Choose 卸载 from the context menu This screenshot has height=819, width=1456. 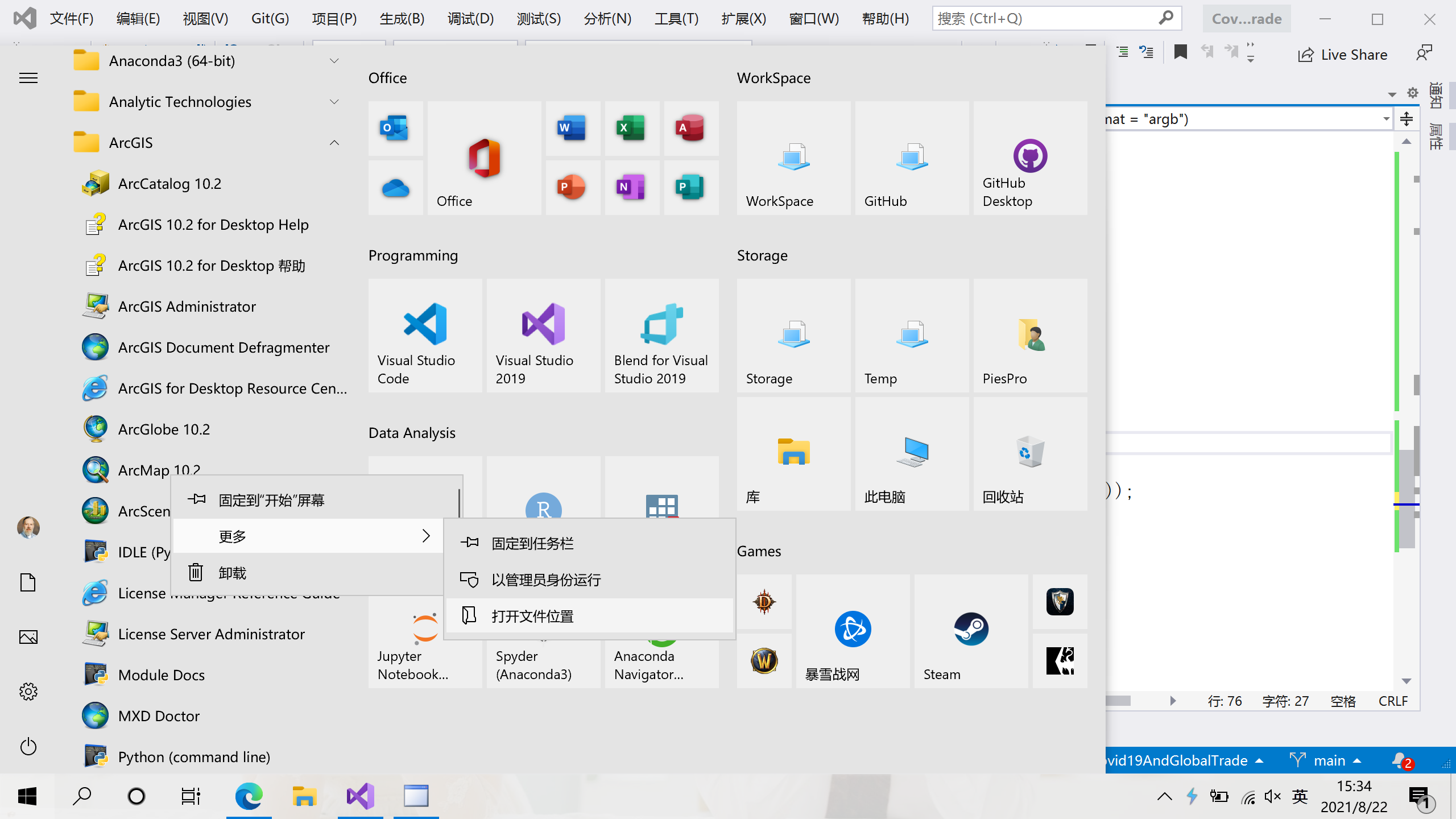click(x=308, y=573)
